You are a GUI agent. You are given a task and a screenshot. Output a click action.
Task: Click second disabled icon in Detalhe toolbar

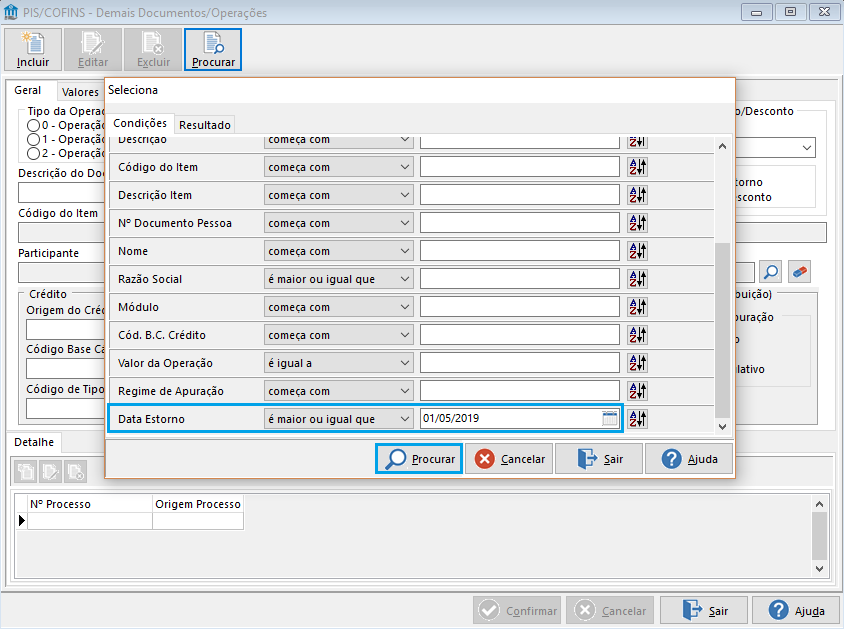[50, 471]
